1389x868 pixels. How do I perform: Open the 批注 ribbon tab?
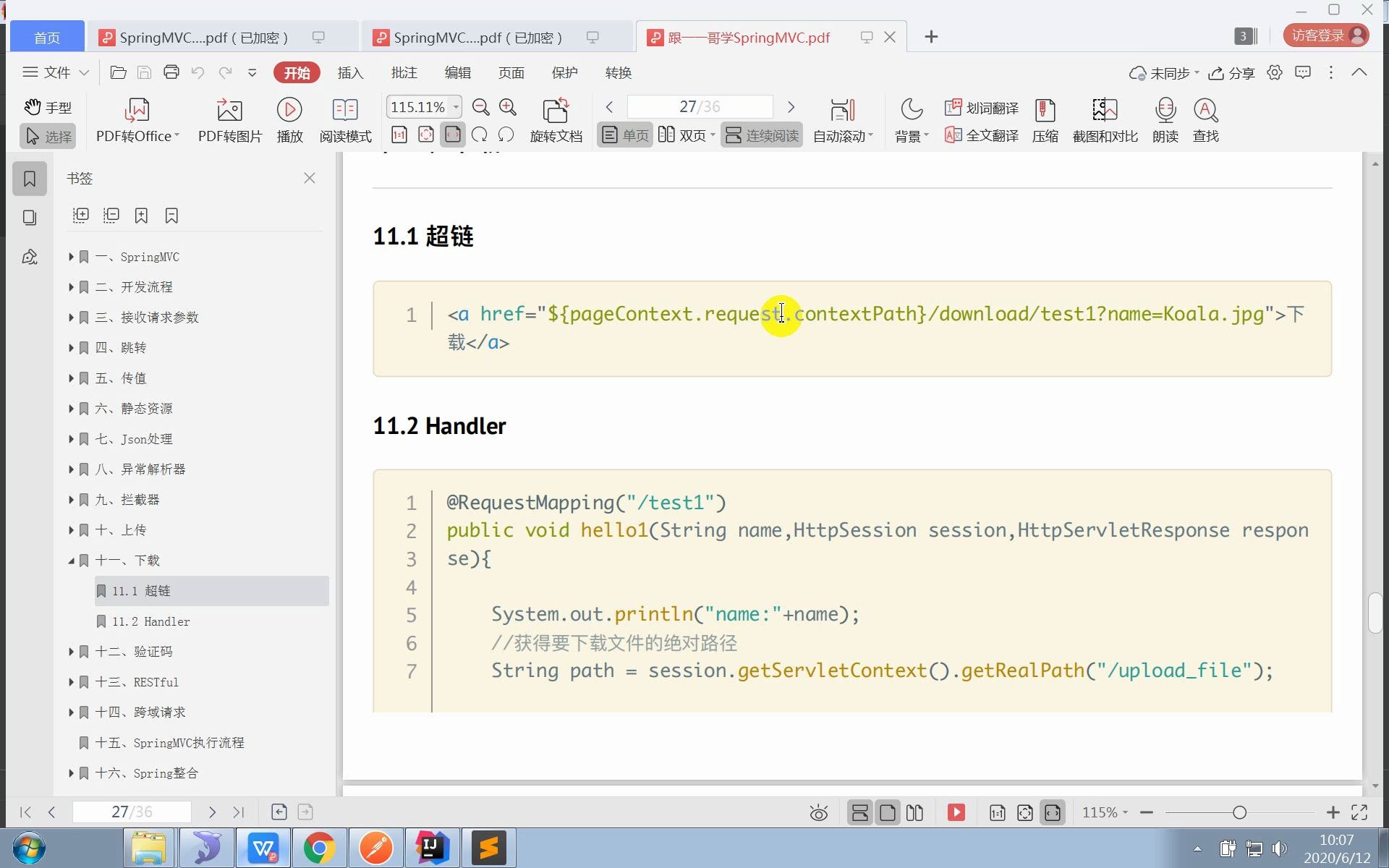[x=404, y=72]
